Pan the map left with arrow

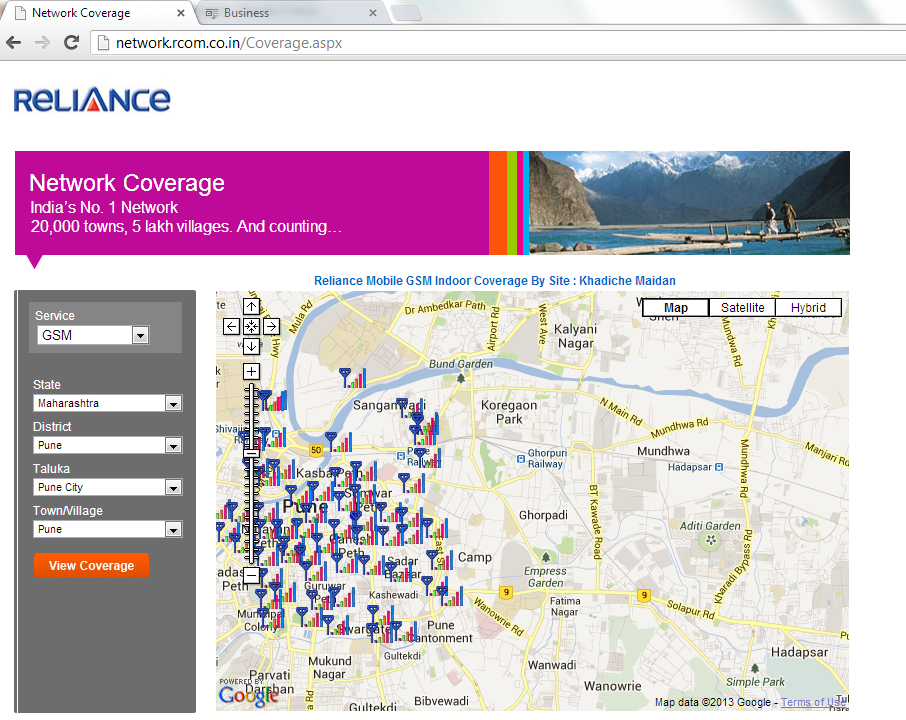[x=231, y=327]
